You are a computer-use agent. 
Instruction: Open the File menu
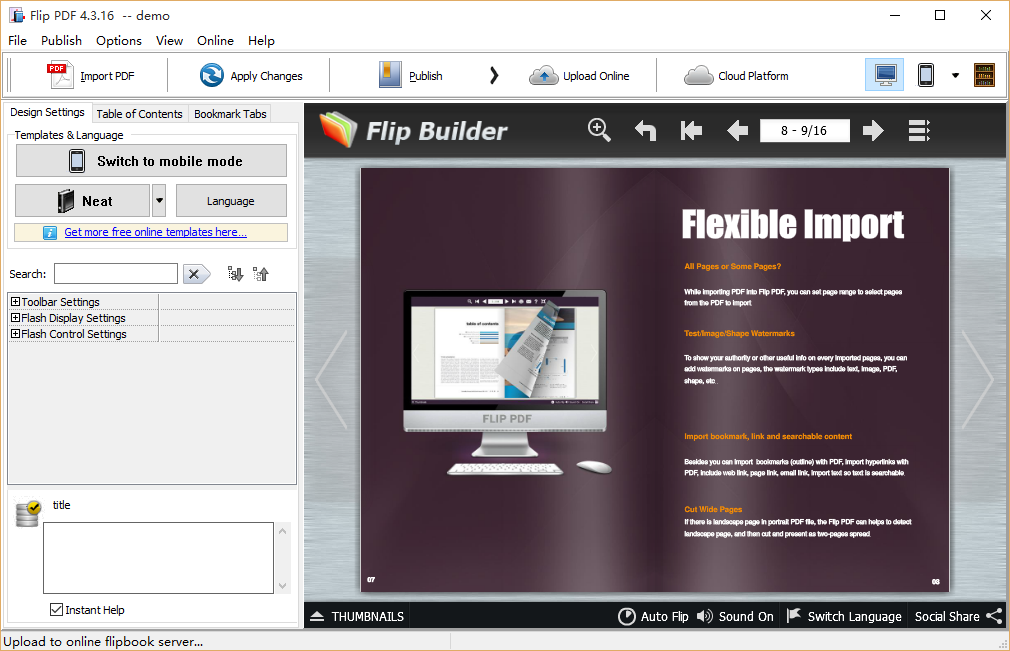[x=17, y=41]
